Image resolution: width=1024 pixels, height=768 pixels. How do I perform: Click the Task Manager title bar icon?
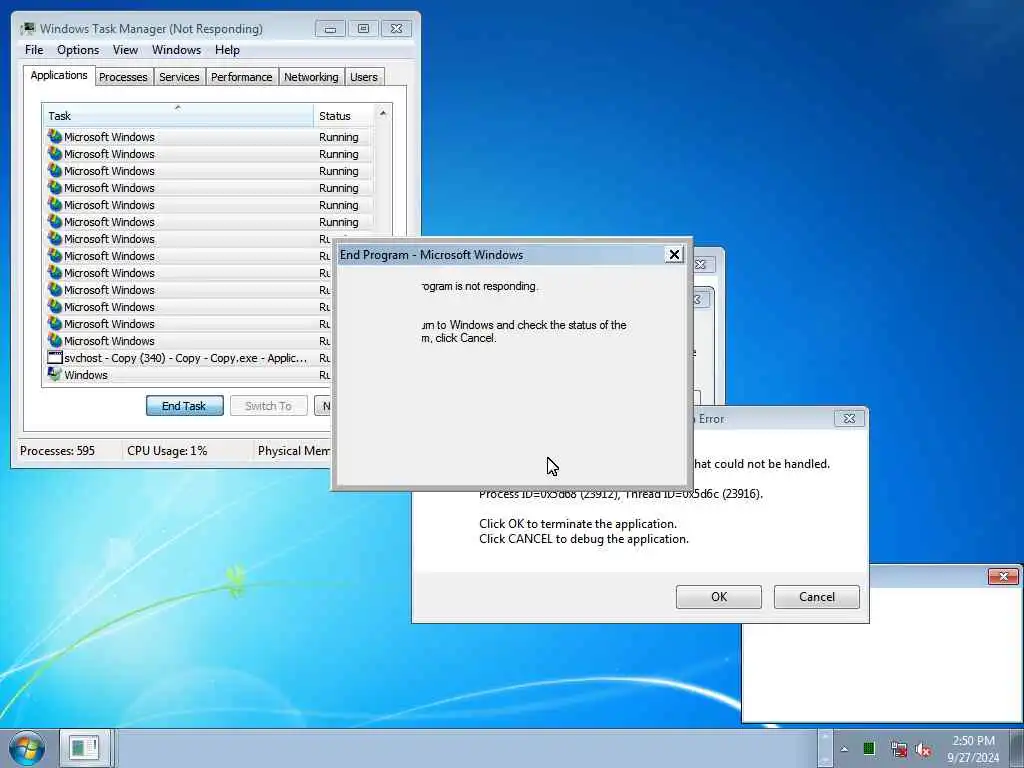point(27,29)
